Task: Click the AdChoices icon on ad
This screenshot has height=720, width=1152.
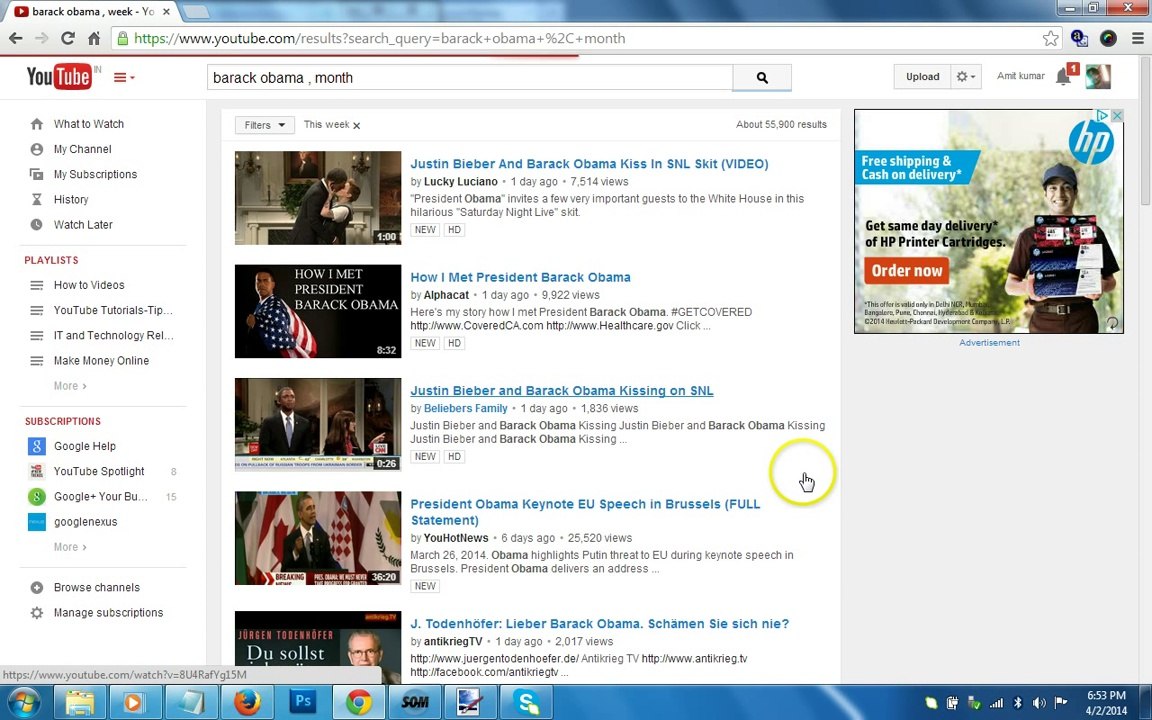Action: click(x=1103, y=116)
